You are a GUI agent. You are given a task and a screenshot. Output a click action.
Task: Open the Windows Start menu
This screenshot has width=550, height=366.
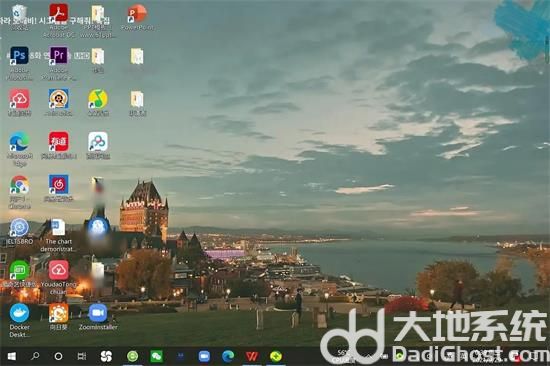click(x=12, y=357)
